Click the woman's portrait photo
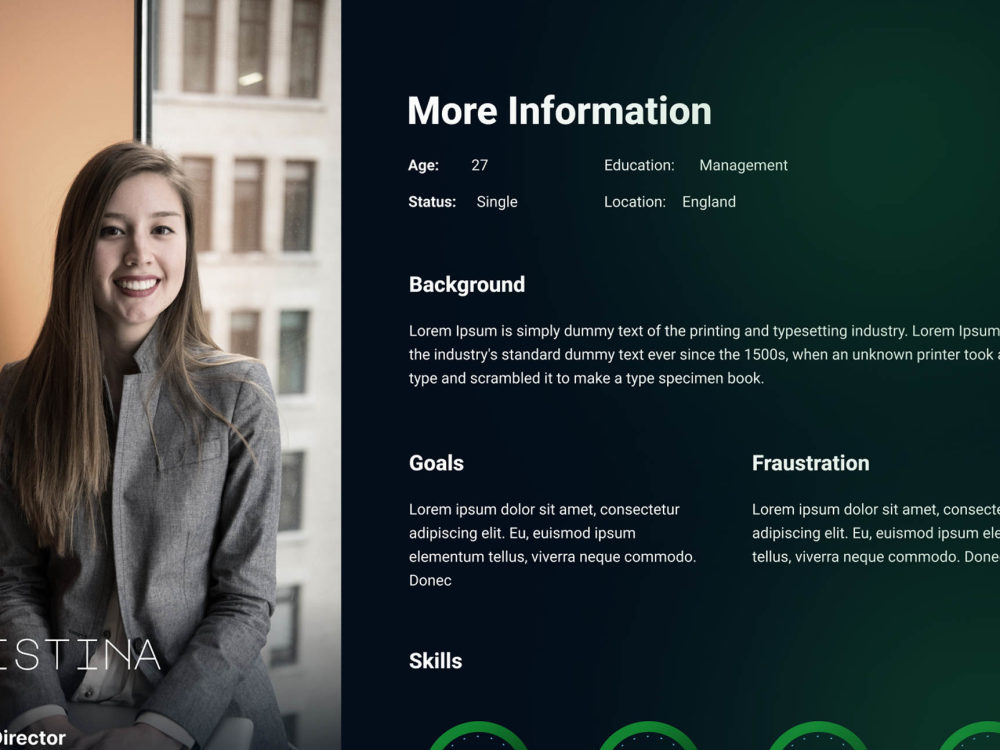1000x750 pixels. [170, 375]
